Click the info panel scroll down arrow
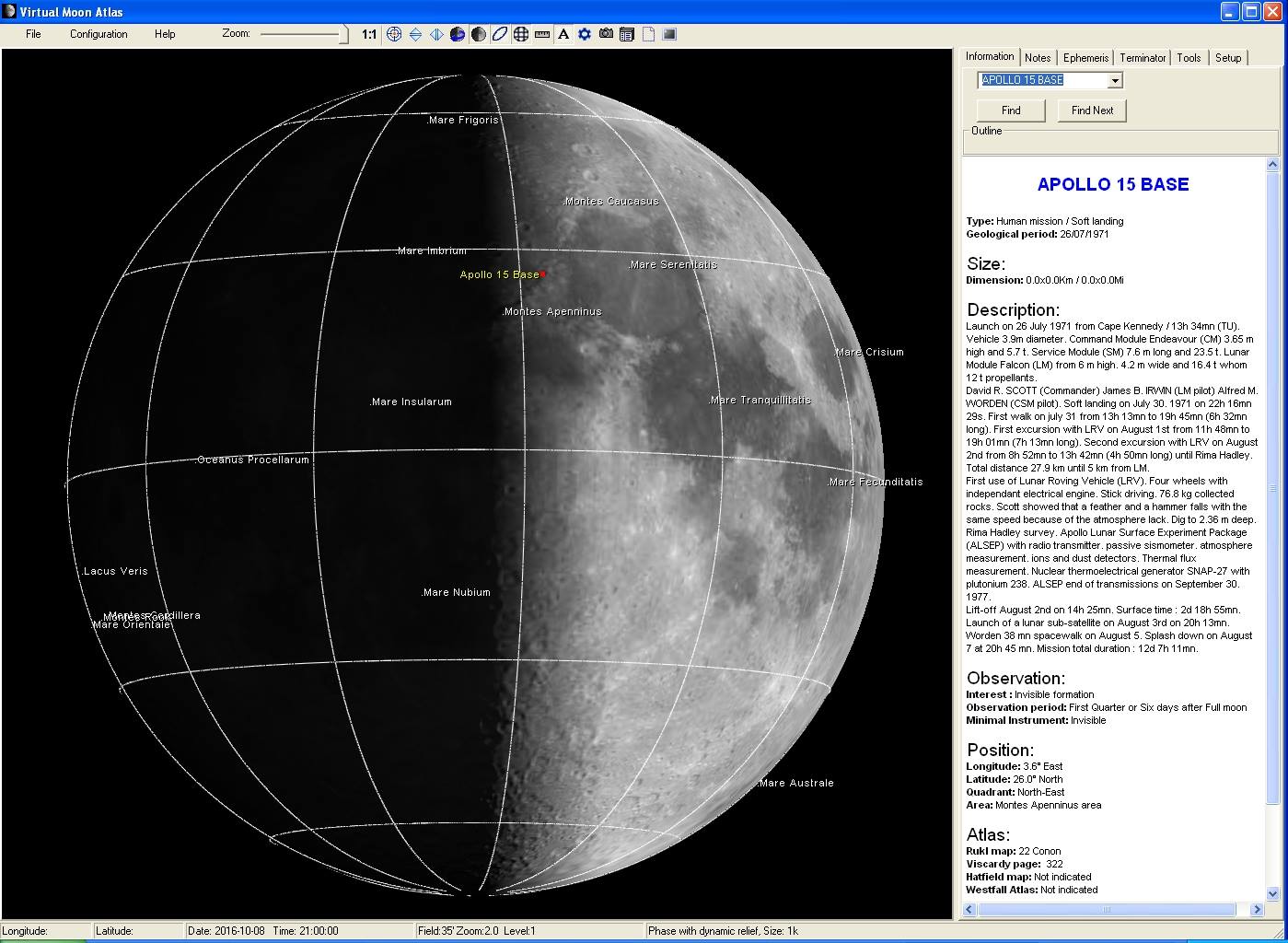1288x943 pixels. tap(1273, 893)
